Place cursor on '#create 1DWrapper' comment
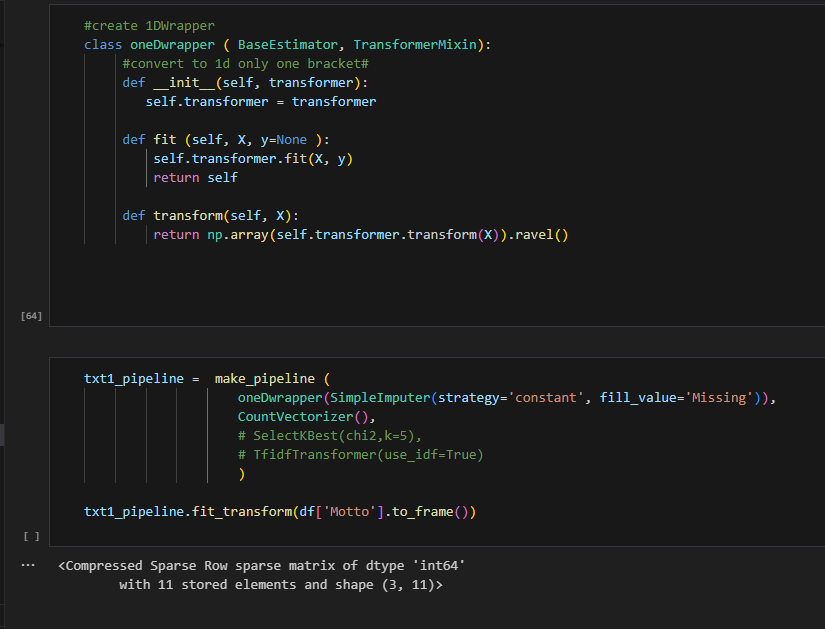Image resolution: width=825 pixels, height=629 pixels. coord(149,26)
